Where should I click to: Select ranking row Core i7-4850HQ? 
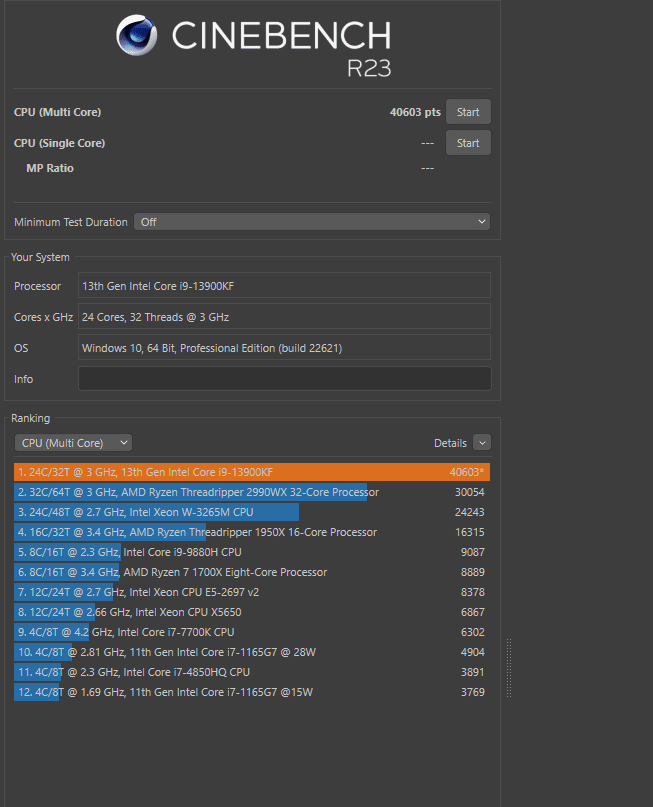click(x=252, y=672)
